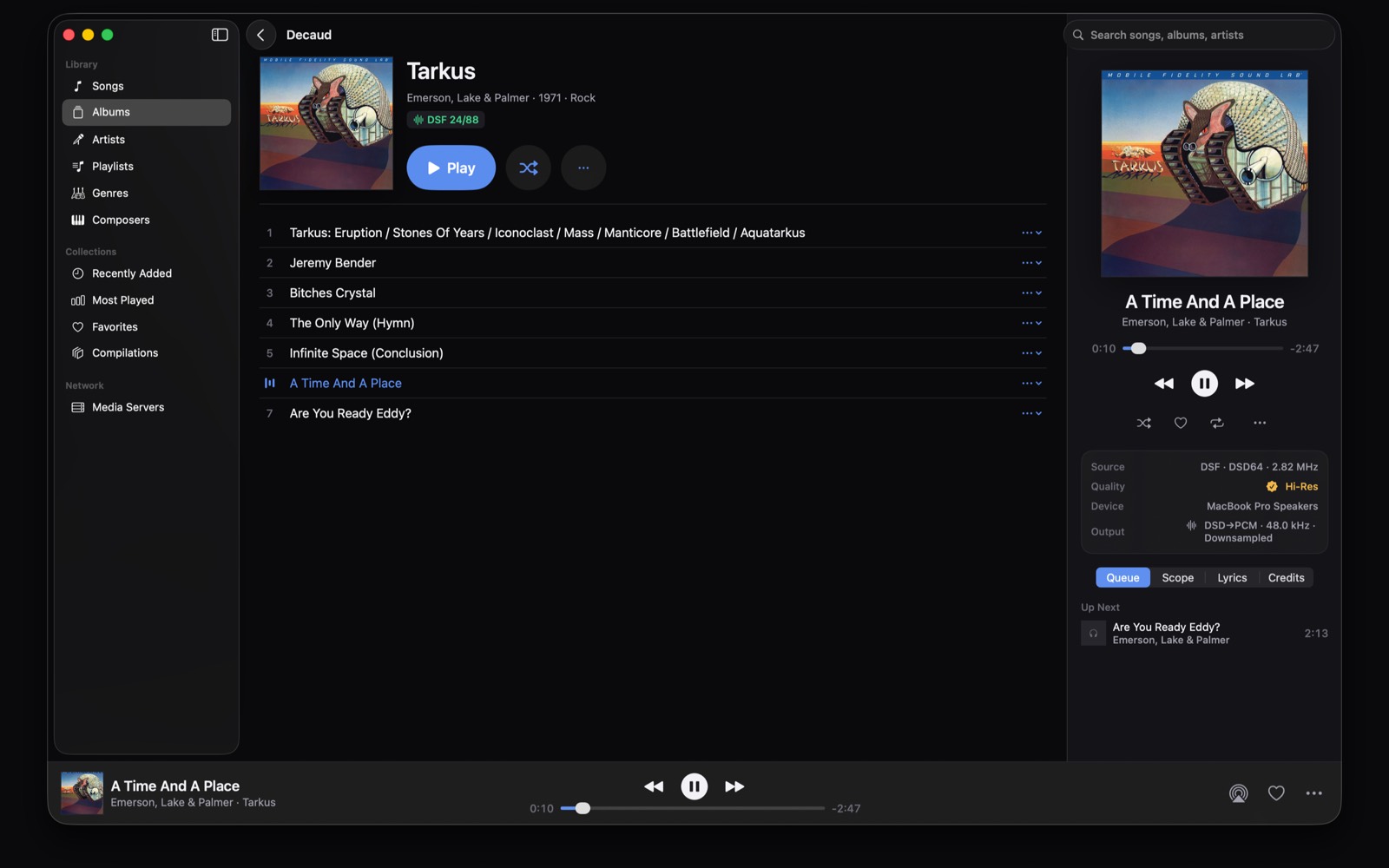Open the Songs library section

pos(146,86)
